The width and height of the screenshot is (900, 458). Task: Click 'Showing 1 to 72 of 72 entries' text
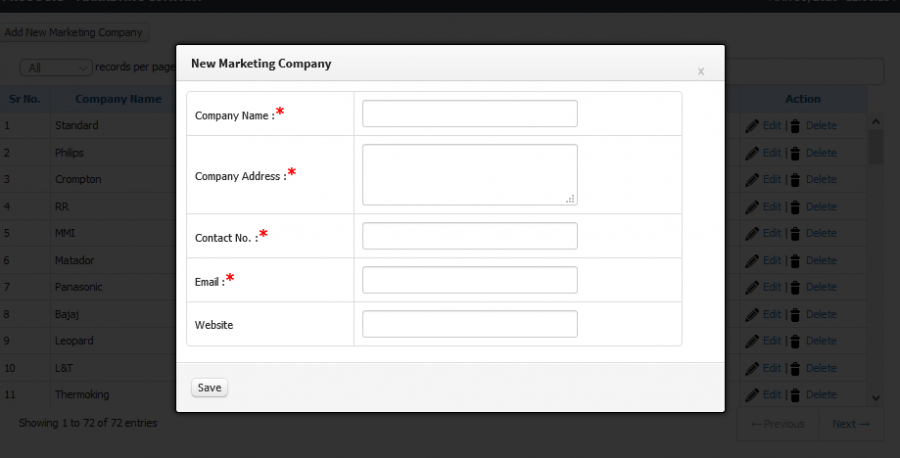(x=88, y=423)
